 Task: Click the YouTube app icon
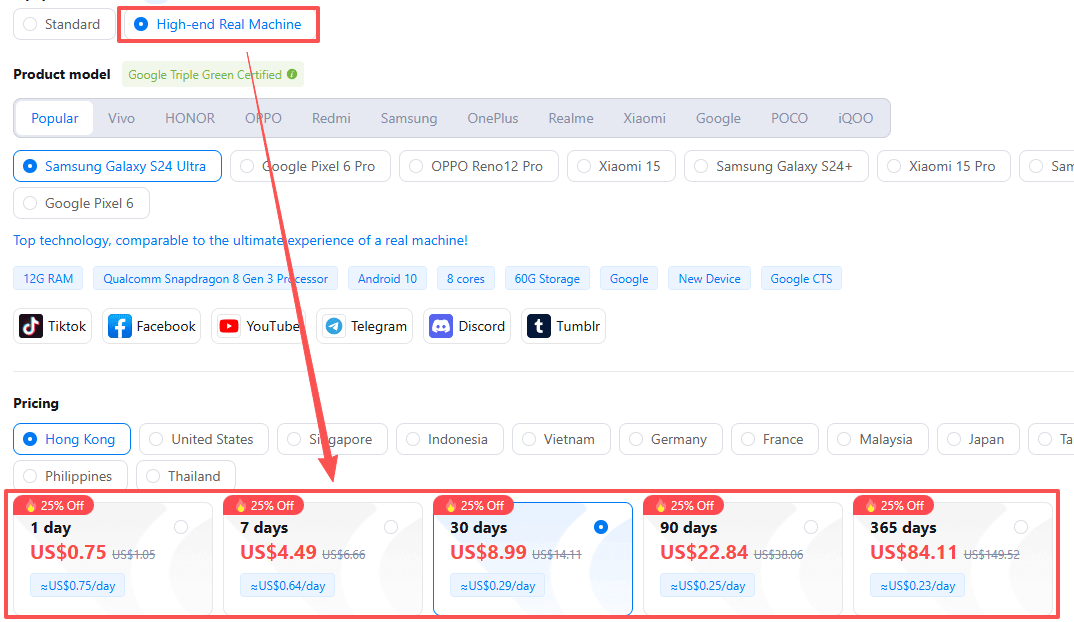pyautogui.click(x=229, y=326)
